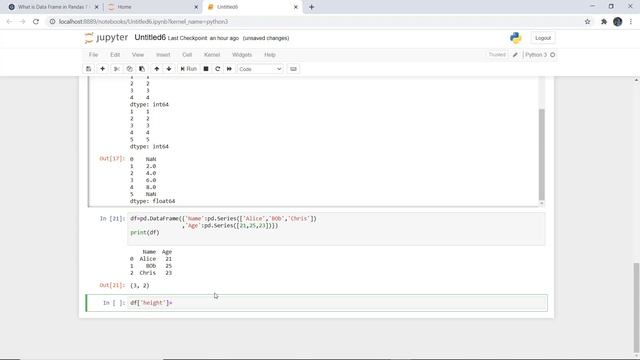
Task: Restart the kernel icon
Action: pos(218,69)
